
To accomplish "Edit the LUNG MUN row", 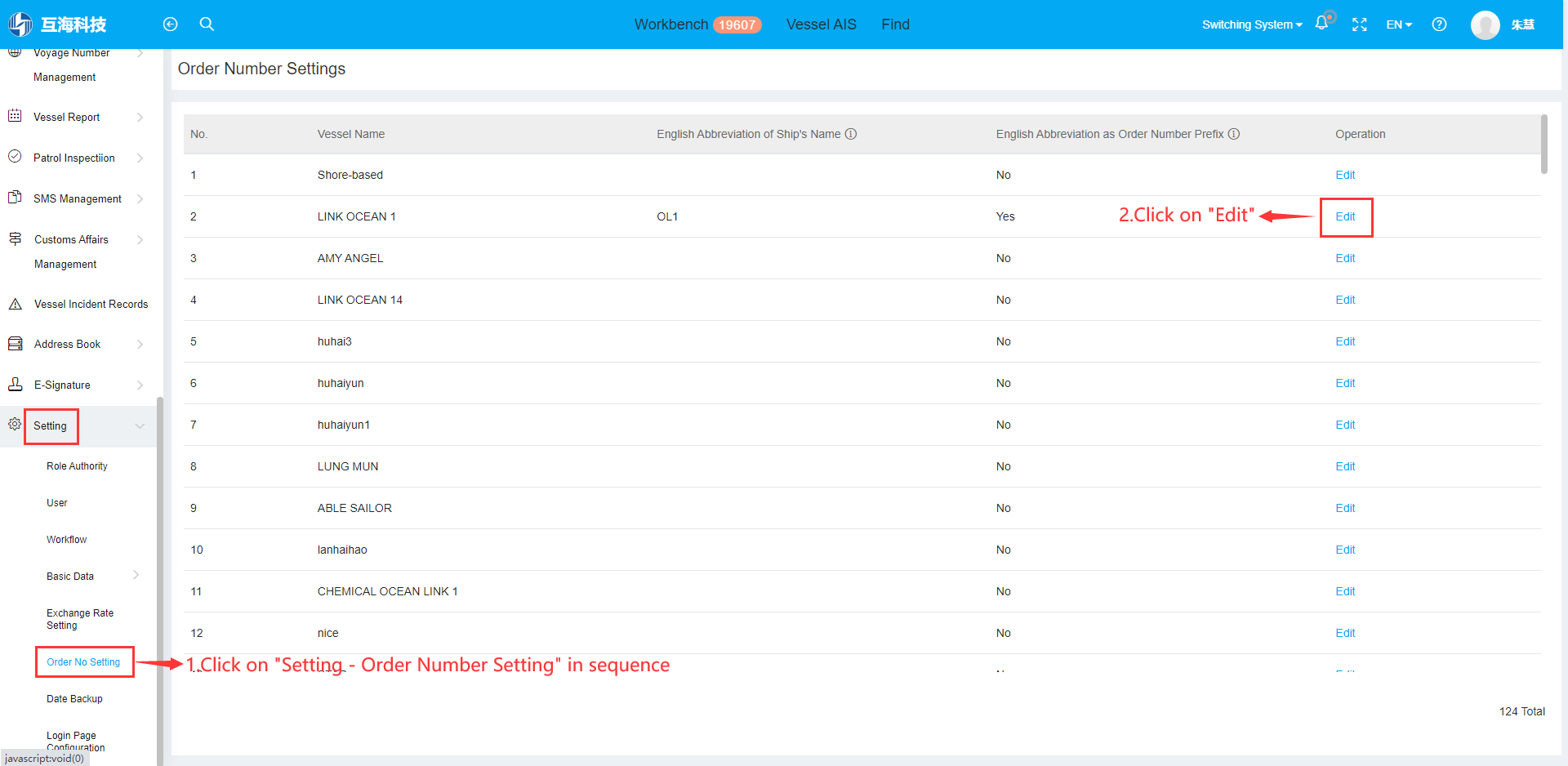I will coord(1345,466).
